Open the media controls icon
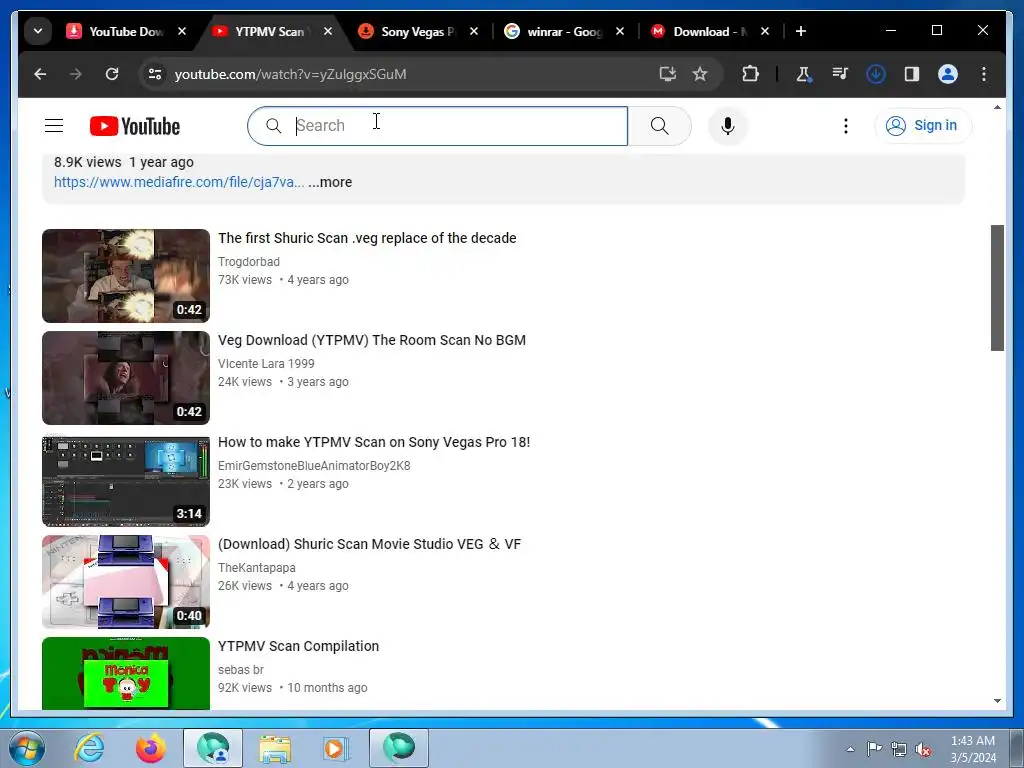Screen dimensions: 1024x768 840,74
